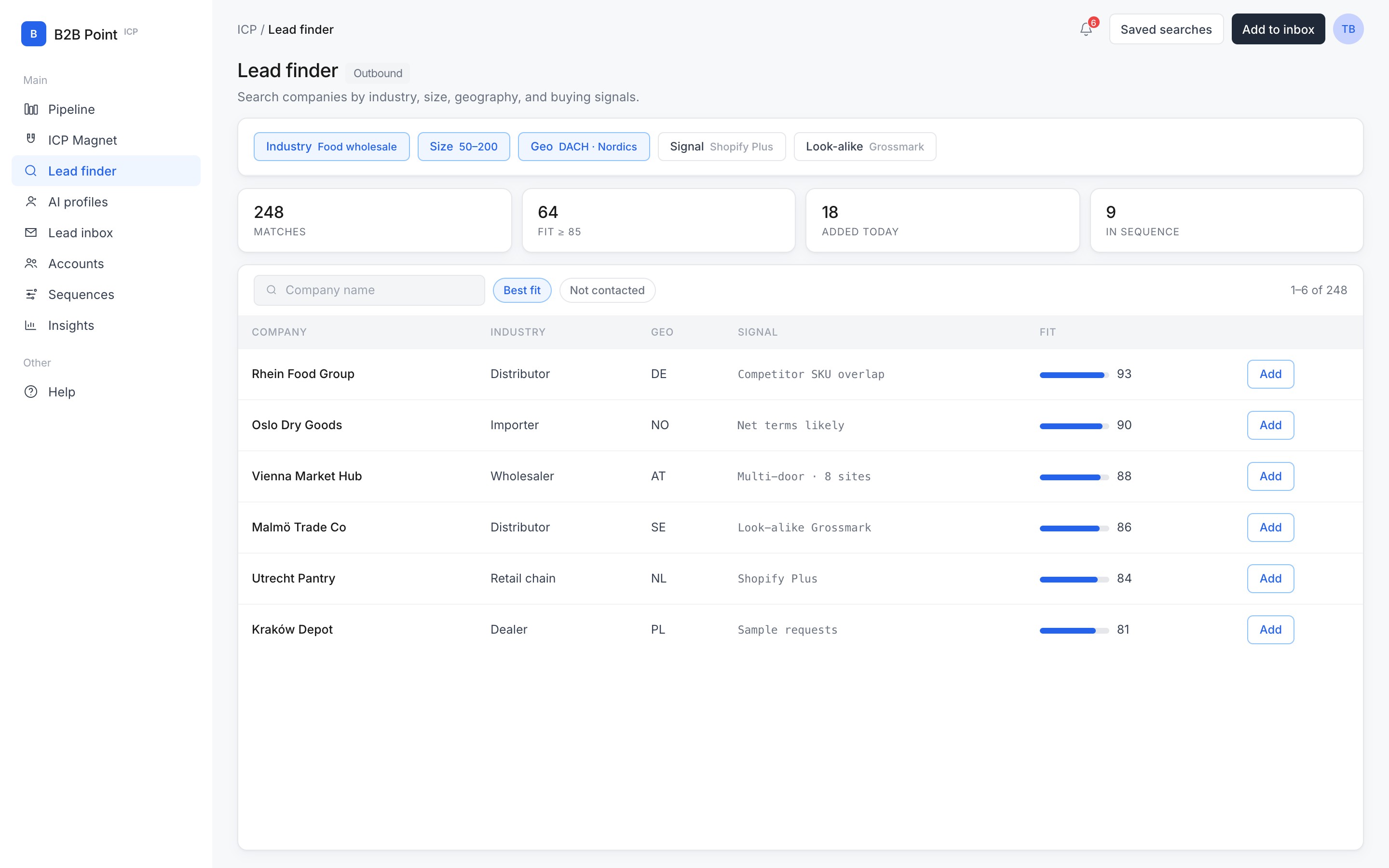Click 1–6 of 248 pagination text
This screenshot has height=868, width=1389.
coord(1319,290)
